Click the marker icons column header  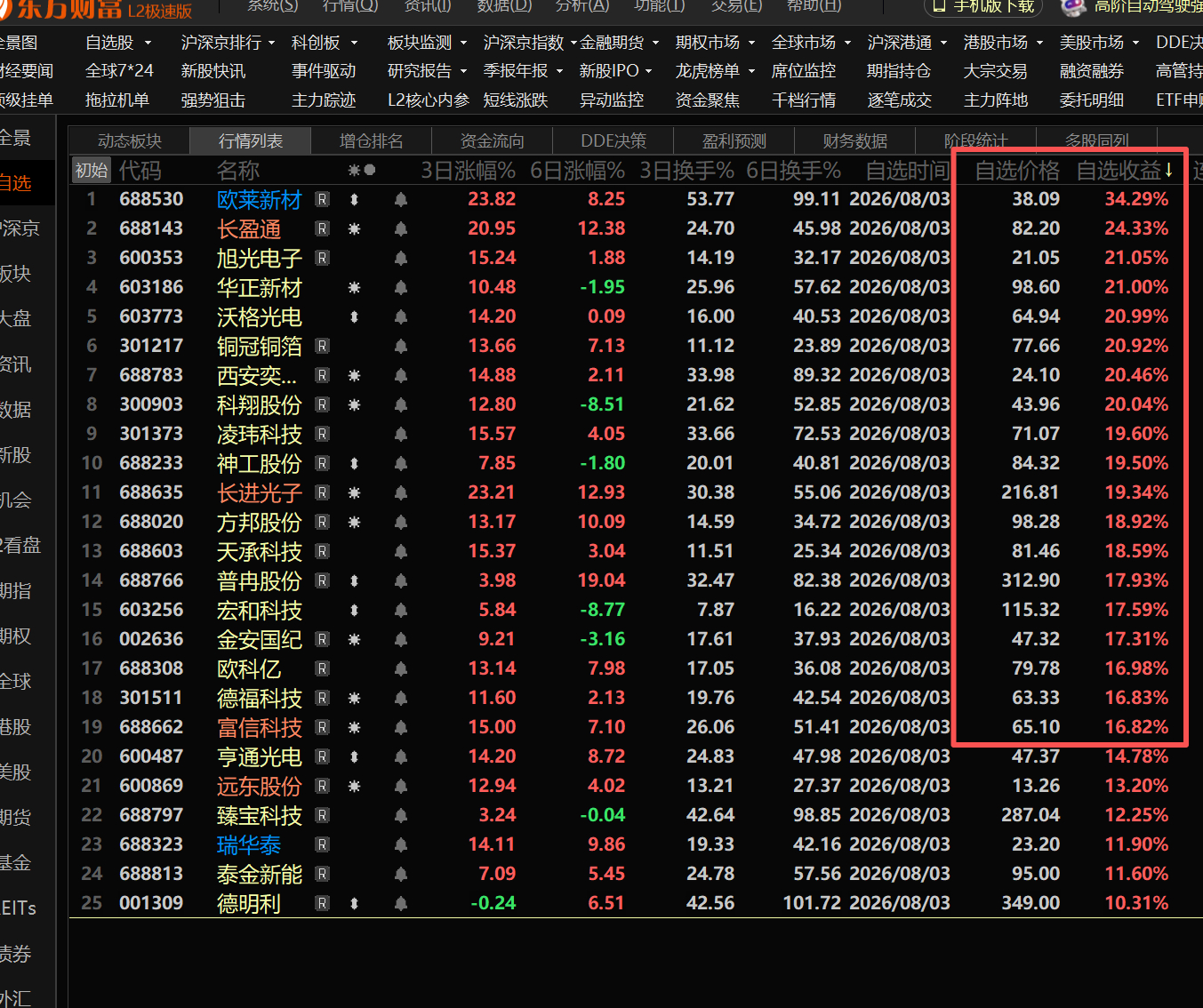(361, 170)
